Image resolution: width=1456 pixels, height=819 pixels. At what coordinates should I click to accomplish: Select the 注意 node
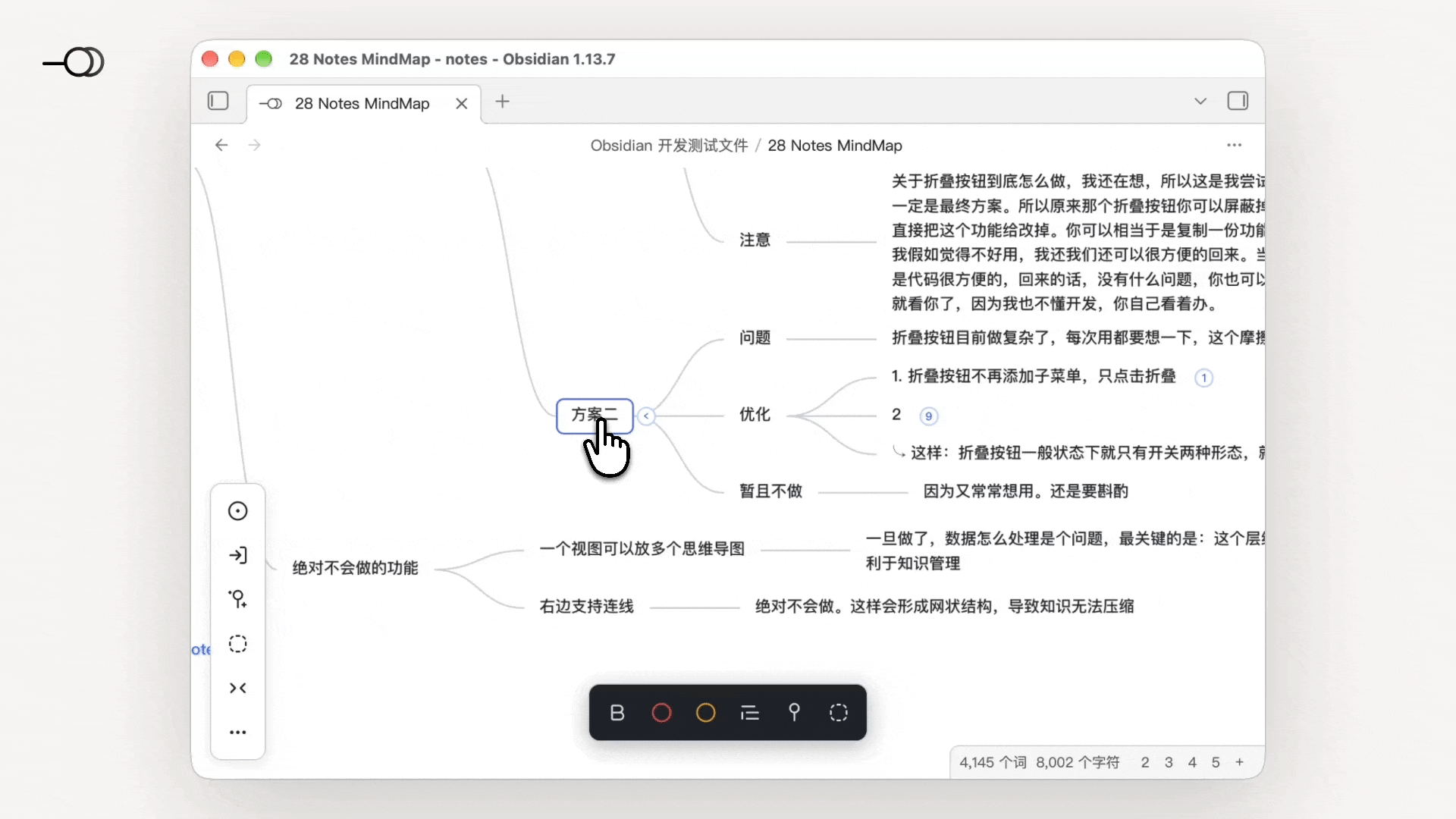click(755, 240)
